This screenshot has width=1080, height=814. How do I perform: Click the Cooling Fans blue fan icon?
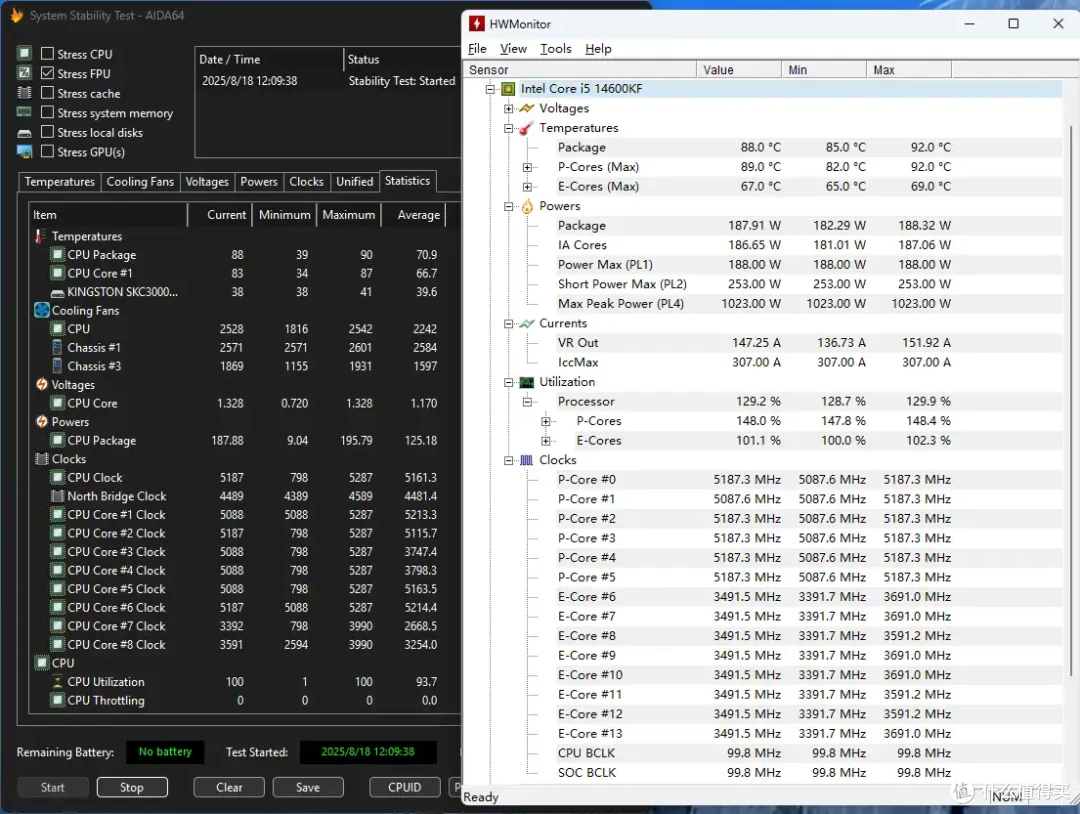click(42, 311)
